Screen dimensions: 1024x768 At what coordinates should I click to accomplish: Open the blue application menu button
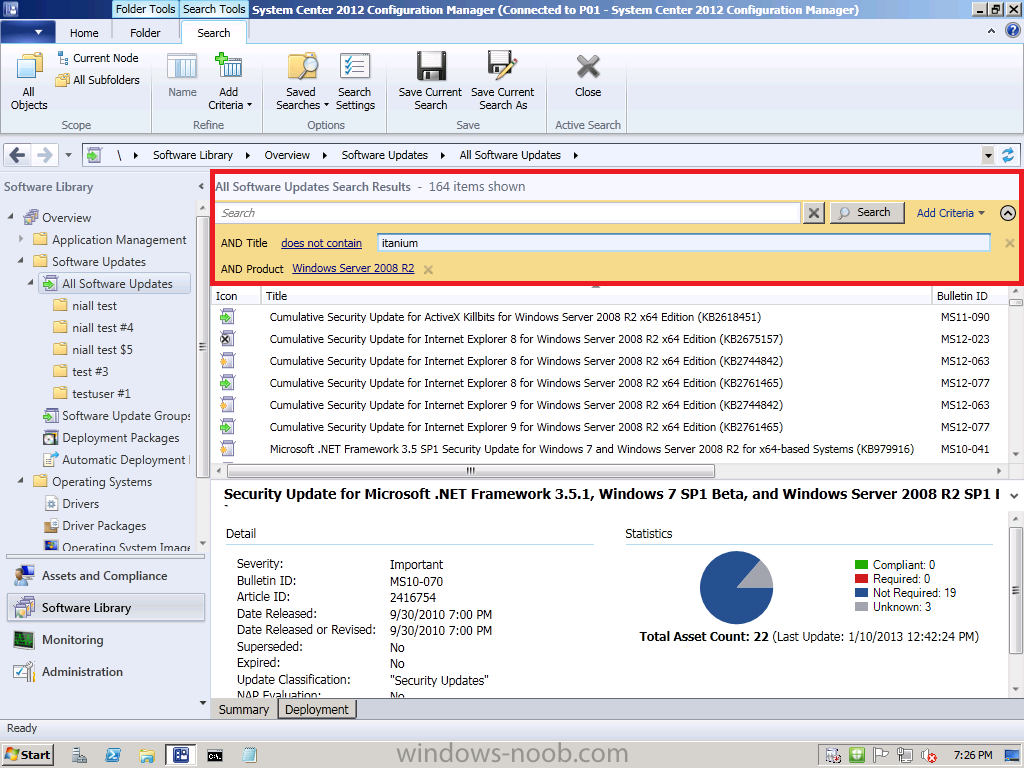point(29,31)
